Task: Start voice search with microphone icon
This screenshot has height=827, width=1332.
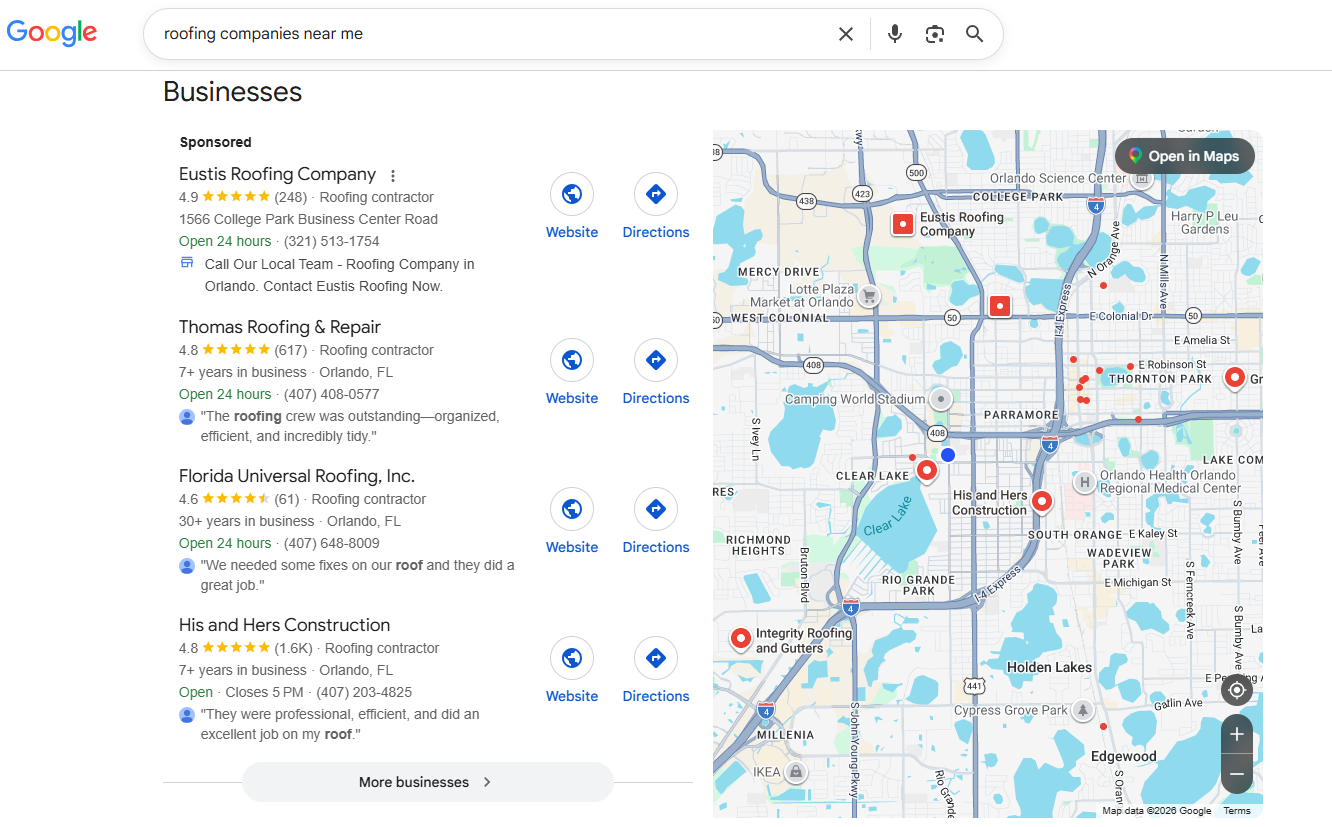Action: pyautogui.click(x=895, y=34)
